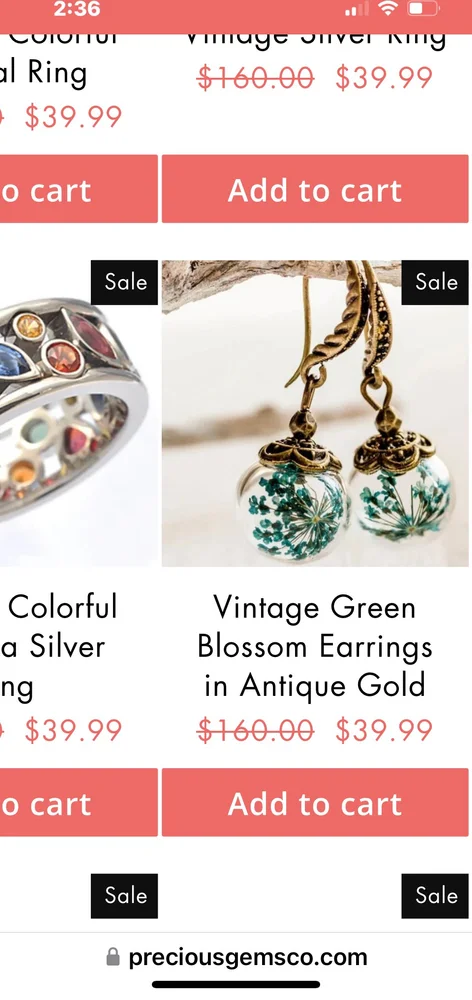Viewport: 472px width, 1000px height.
Task: Tap the lock icon beside preciousgemsco.com
Action: (x=113, y=957)
